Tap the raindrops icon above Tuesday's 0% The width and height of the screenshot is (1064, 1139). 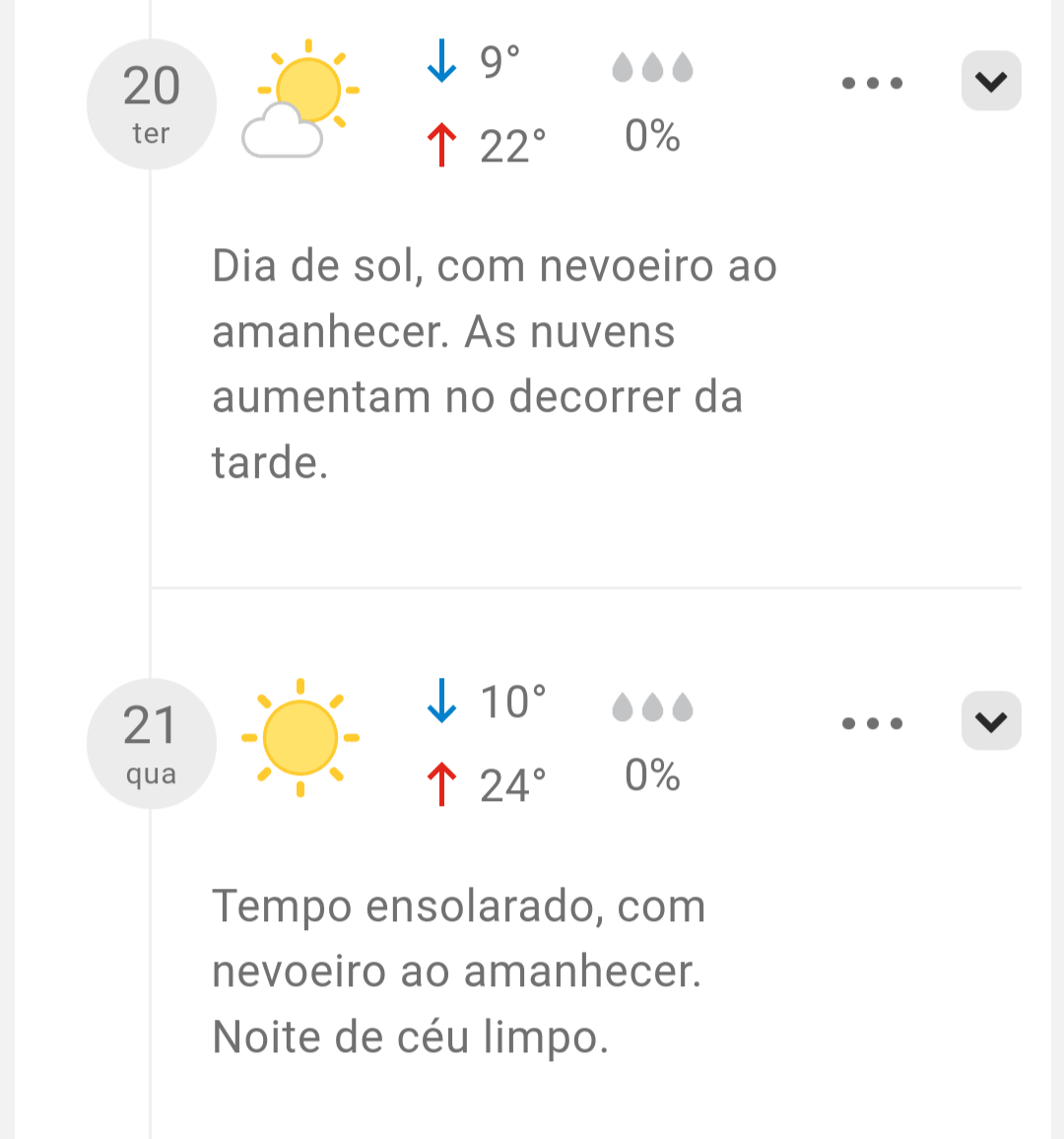click(x=652, y=67)
